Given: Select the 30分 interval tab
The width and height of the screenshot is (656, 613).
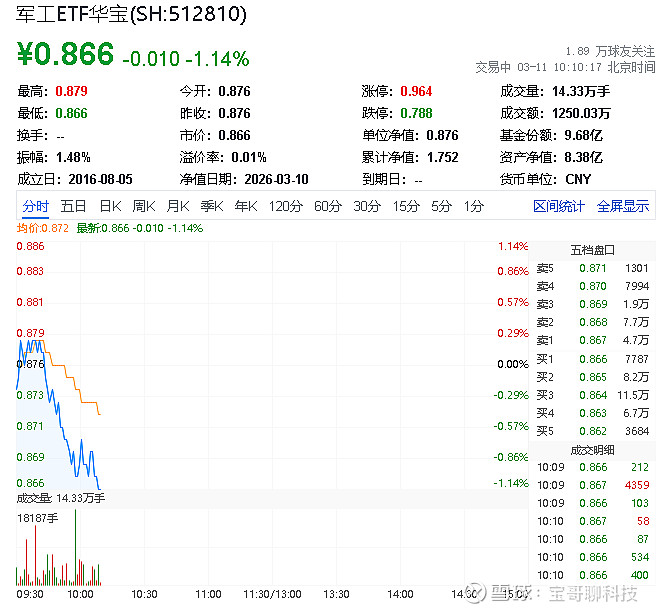Looking at the screenshot, I should click(x=367, y=206).
